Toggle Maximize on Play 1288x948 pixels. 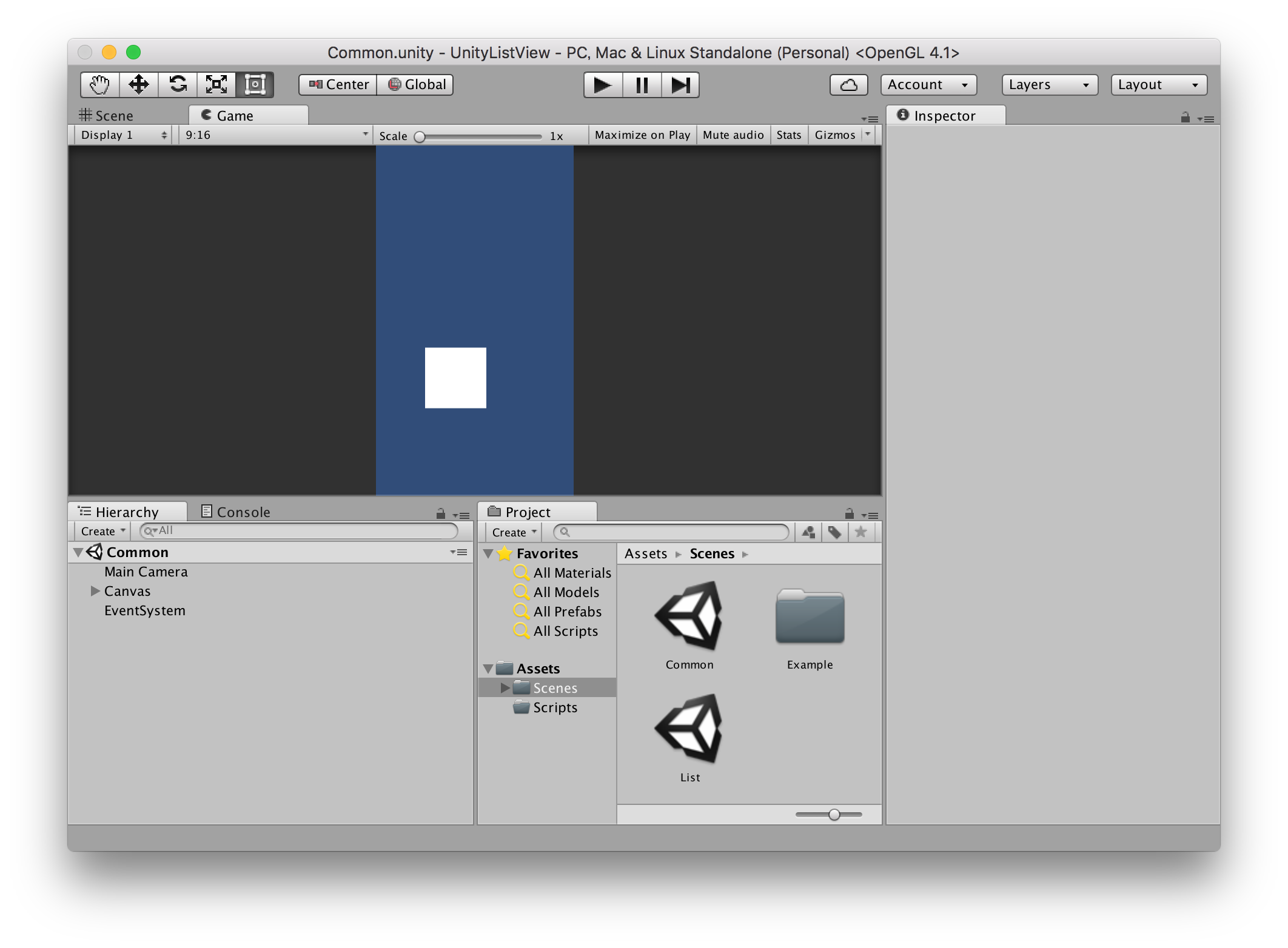click(642, 135)
